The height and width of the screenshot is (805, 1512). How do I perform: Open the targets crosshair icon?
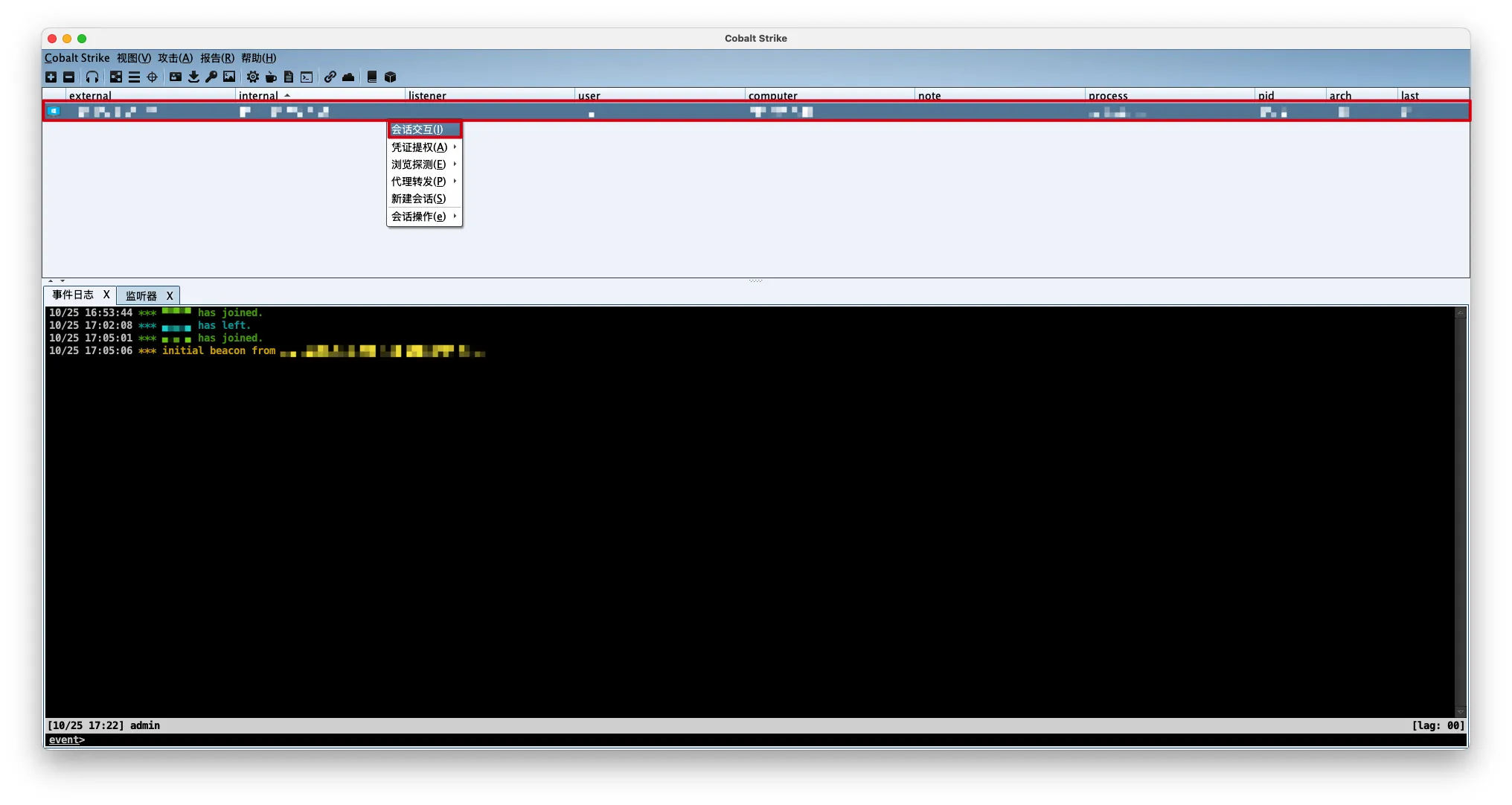(x=153, y=77)
